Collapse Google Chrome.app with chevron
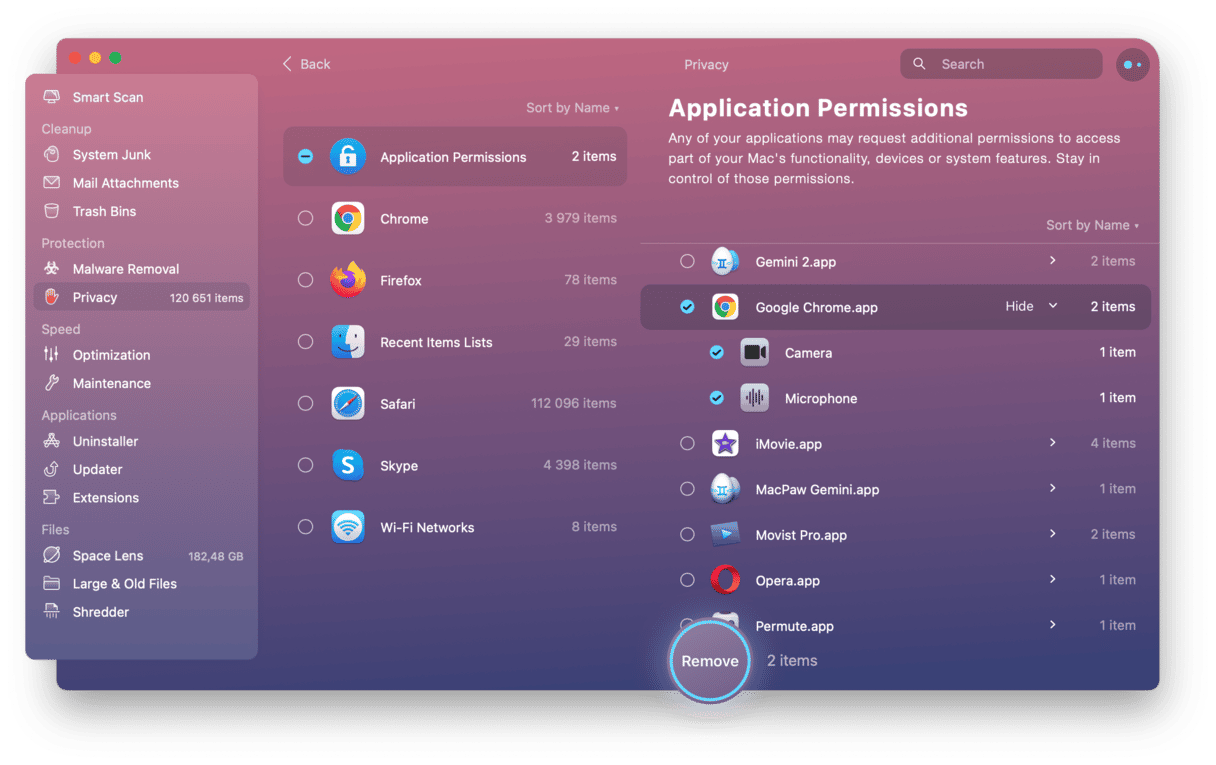This screenshot has height=765, width=1216. coord(1053,306)
